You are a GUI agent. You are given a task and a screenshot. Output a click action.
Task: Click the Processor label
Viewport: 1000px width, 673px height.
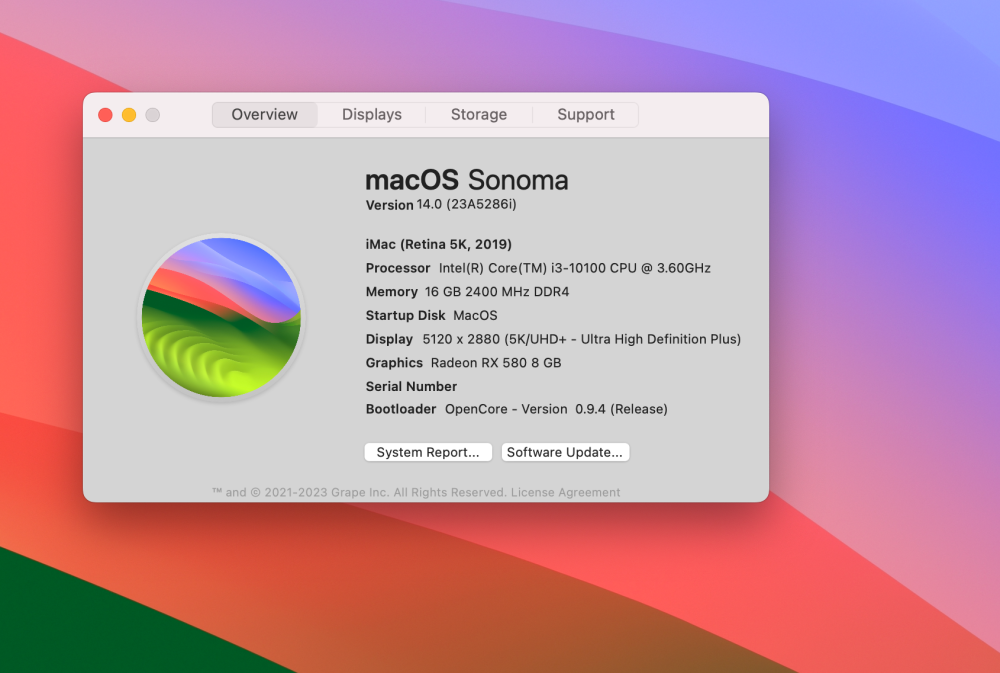[x=398, y=268]
